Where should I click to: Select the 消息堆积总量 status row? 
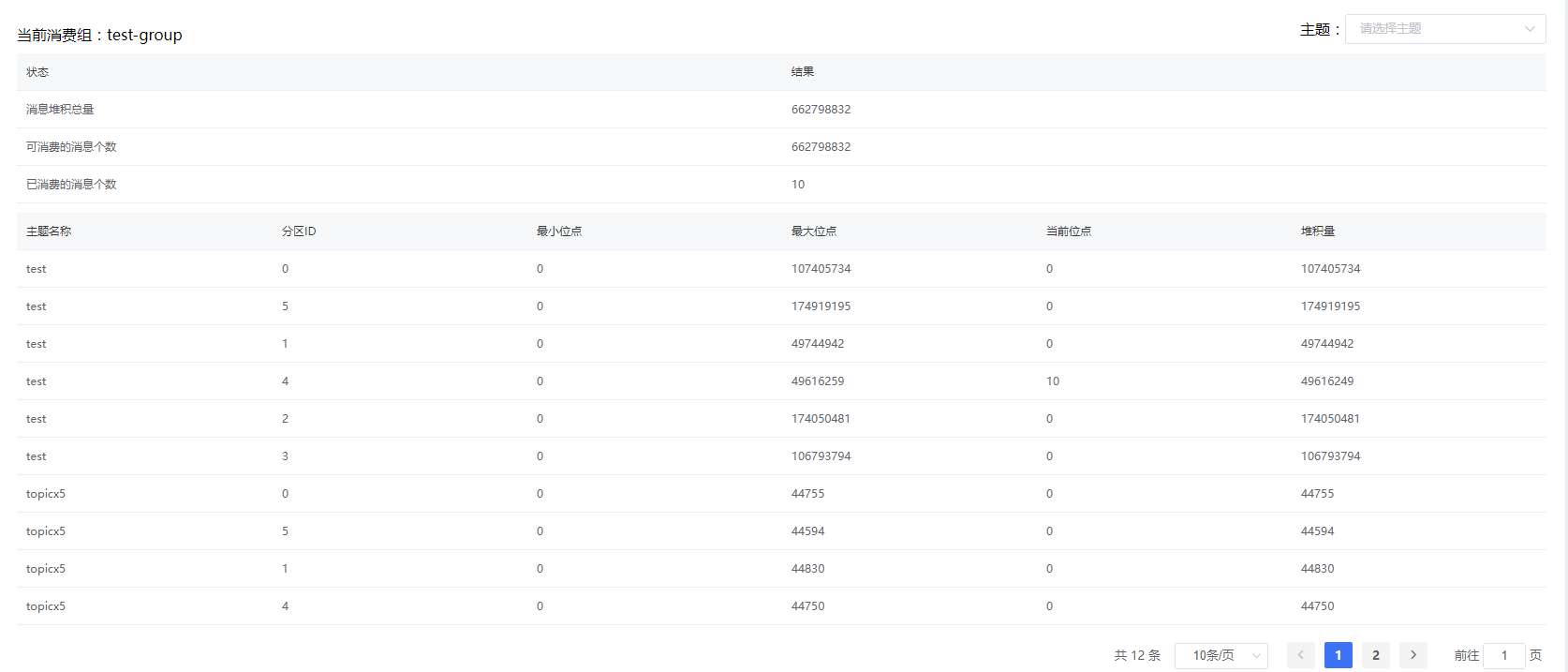(x=60, y=110)
